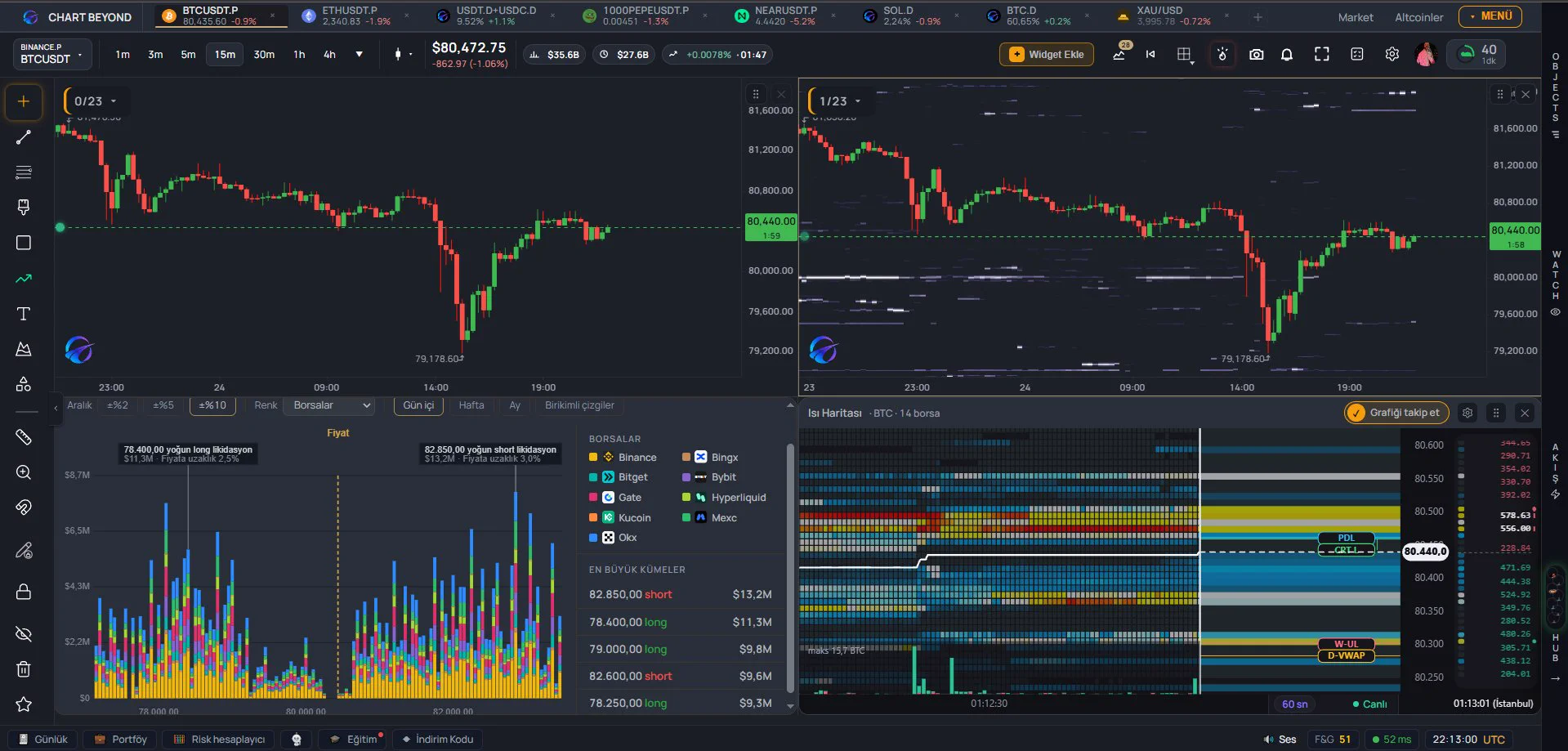Image resolution: width=1568 pixels, height=751 pixels.
Task: Select the Hafta period tab
Action: tap(471, 405)
